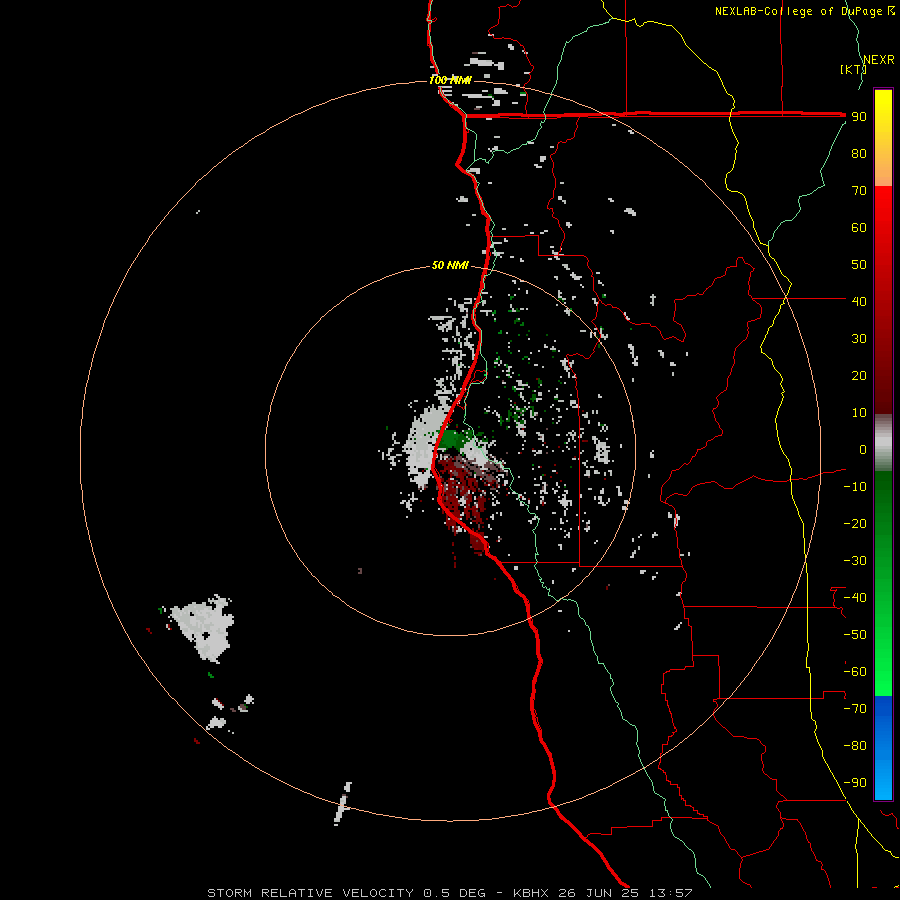Click the -60 value on the velocity scale

coord(855,672)
